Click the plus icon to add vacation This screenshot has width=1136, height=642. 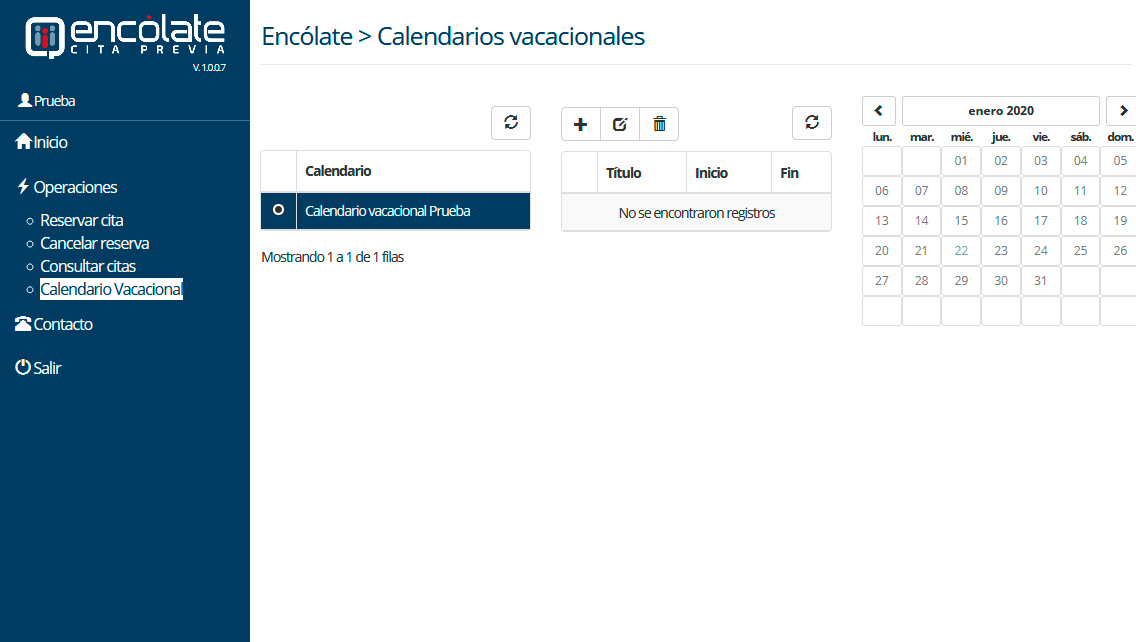(x=580, y=124)
